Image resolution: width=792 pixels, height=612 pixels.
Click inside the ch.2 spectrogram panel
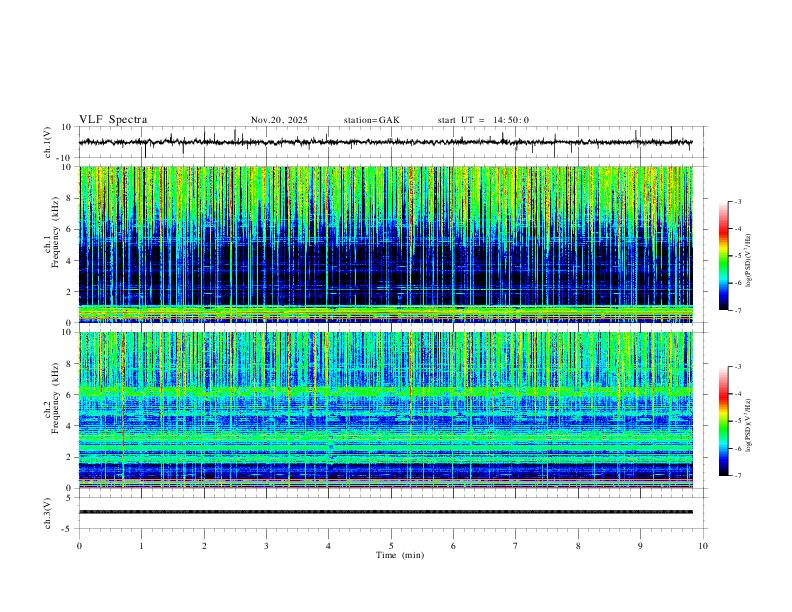click(386, 410)
